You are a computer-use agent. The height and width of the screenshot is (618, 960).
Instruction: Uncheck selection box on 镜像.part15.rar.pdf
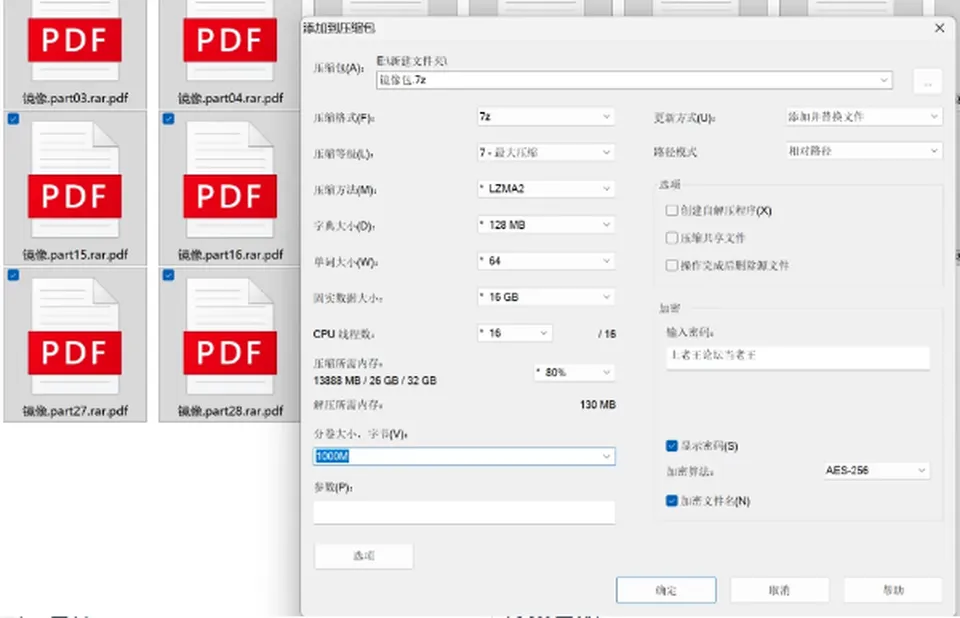(x=13, y=119)
